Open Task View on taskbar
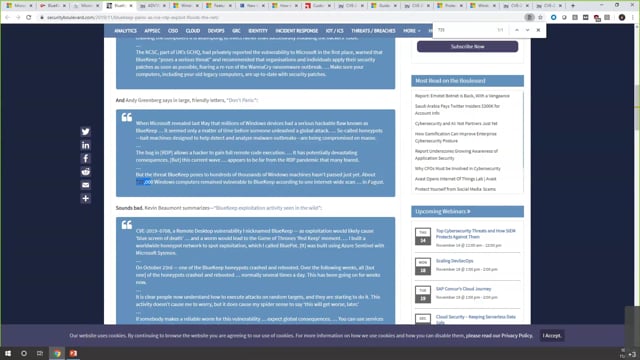The width and height of the screenshot is (640, 360). point(40,353)
